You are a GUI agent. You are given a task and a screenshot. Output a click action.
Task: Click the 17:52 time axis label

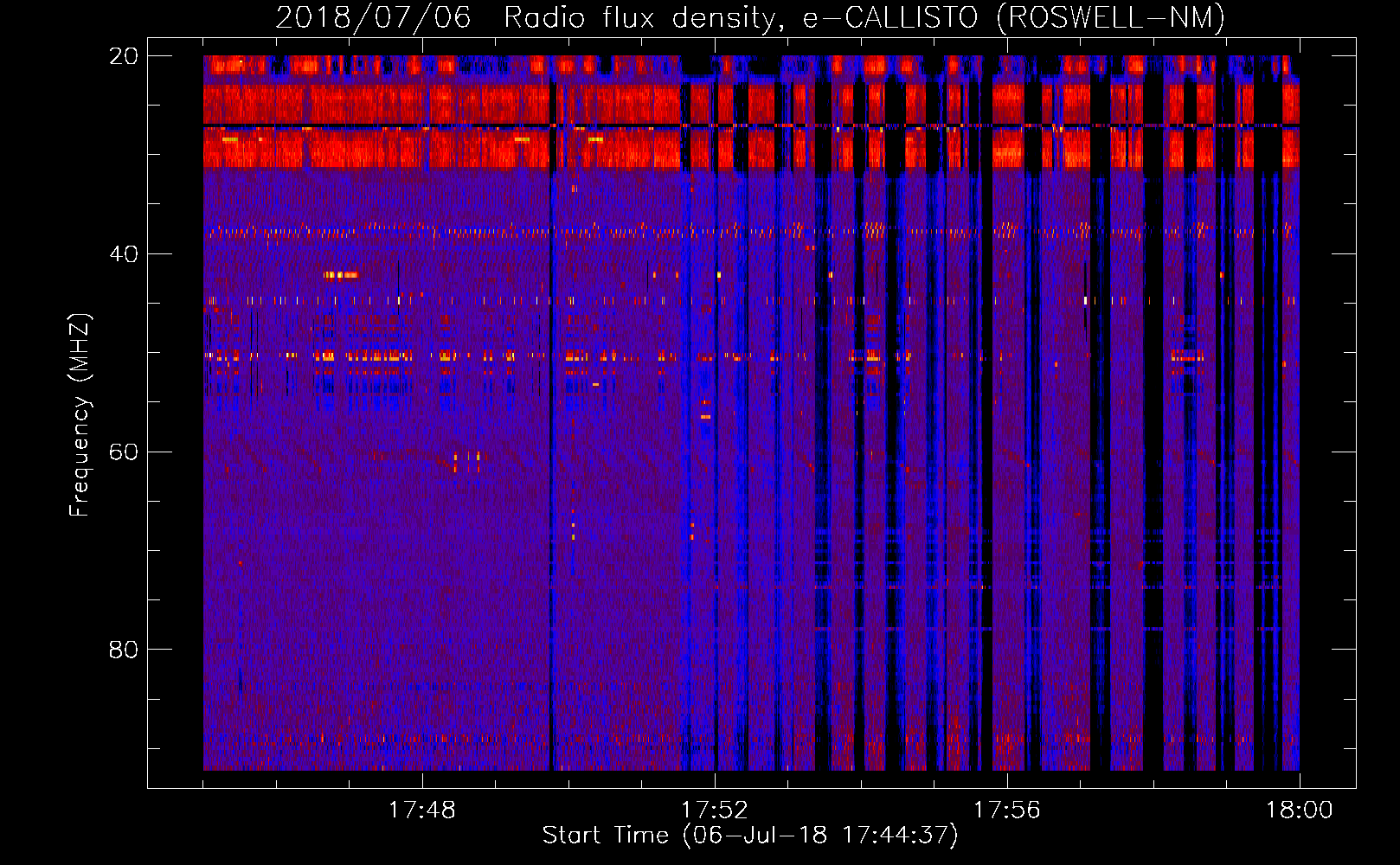[714, 811]
